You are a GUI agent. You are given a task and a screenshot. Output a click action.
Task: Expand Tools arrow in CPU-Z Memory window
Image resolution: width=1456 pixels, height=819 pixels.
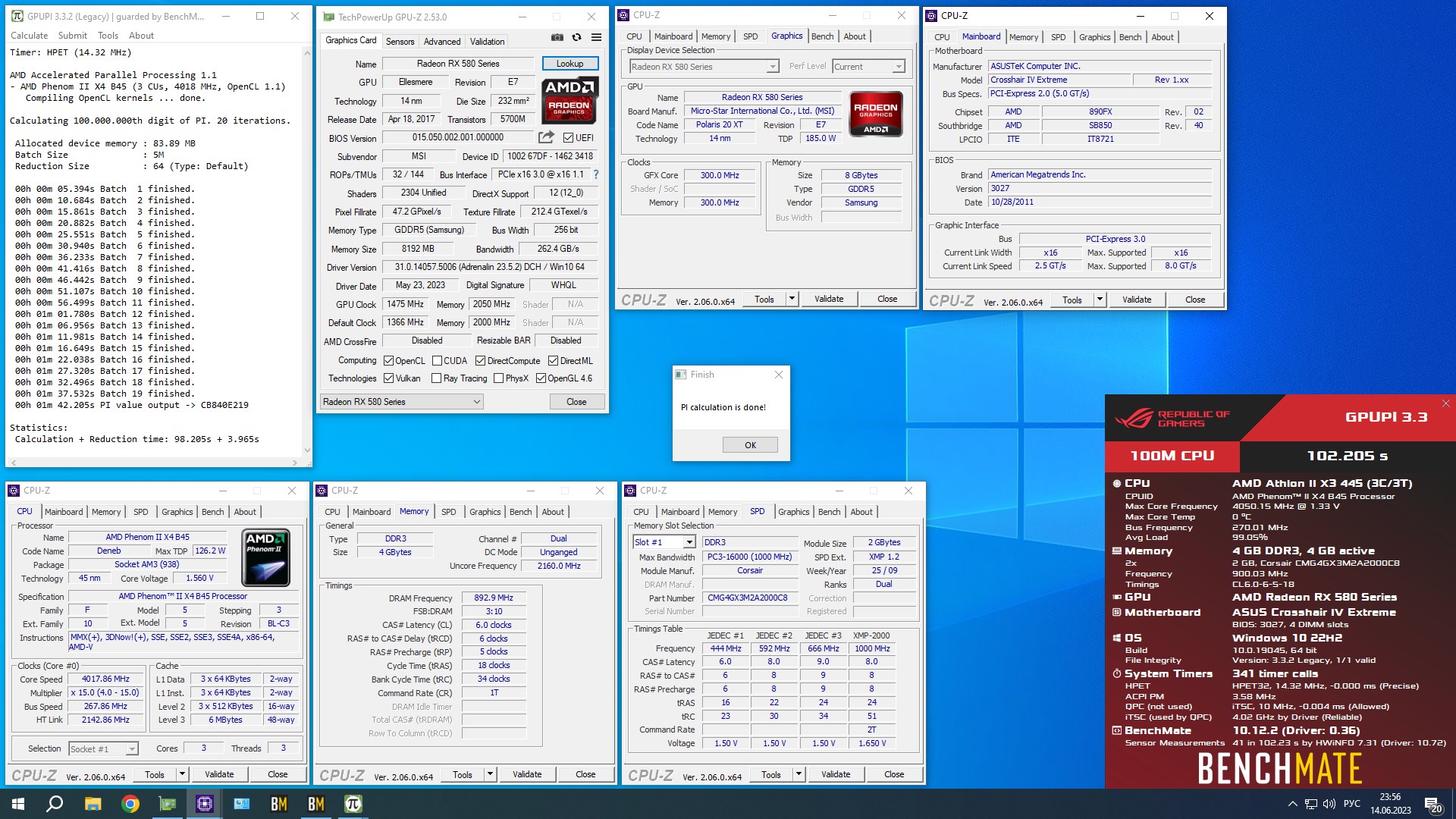click(x=490, y=774)
